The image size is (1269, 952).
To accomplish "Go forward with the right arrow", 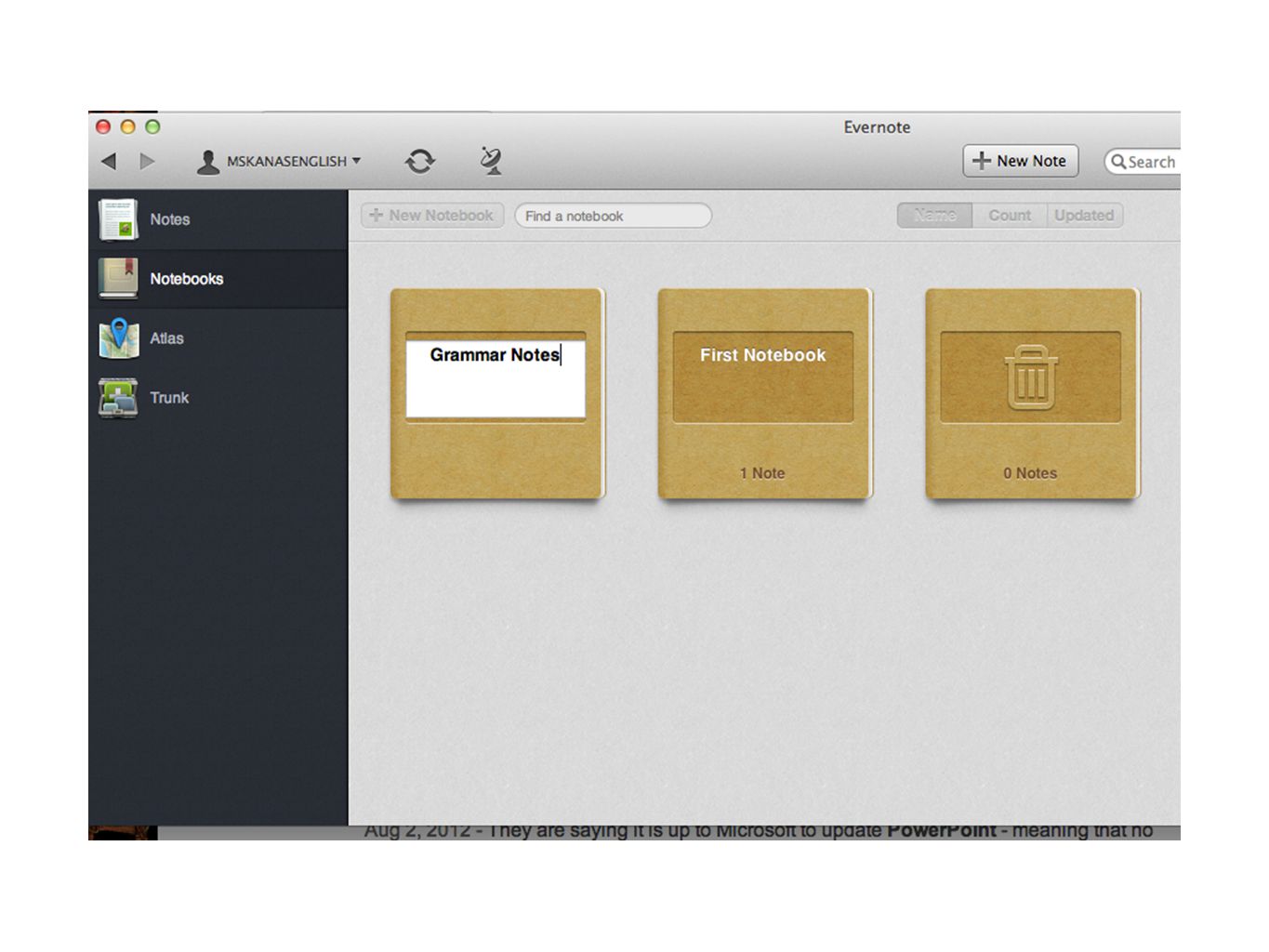I will pyautogui.click(x=147, y=161).
